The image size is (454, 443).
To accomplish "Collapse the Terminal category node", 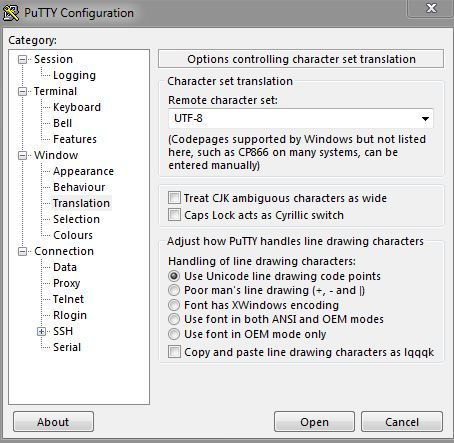I will (x=22, y=91).
